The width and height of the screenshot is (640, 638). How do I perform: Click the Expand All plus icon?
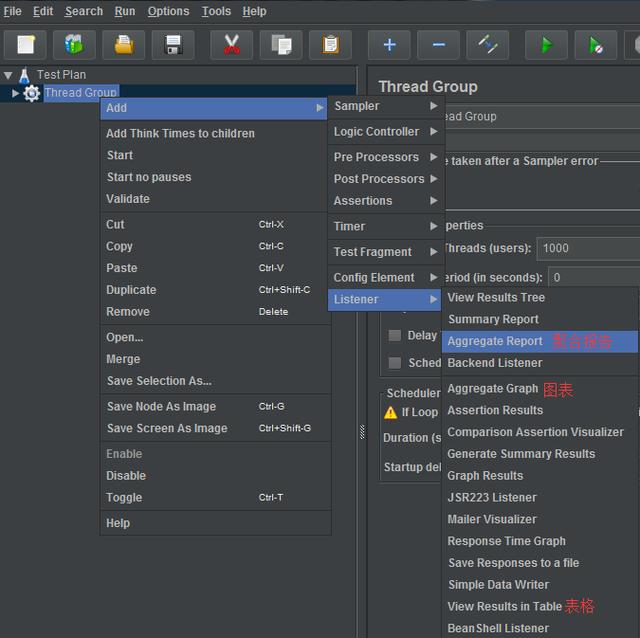pos(389,45)
